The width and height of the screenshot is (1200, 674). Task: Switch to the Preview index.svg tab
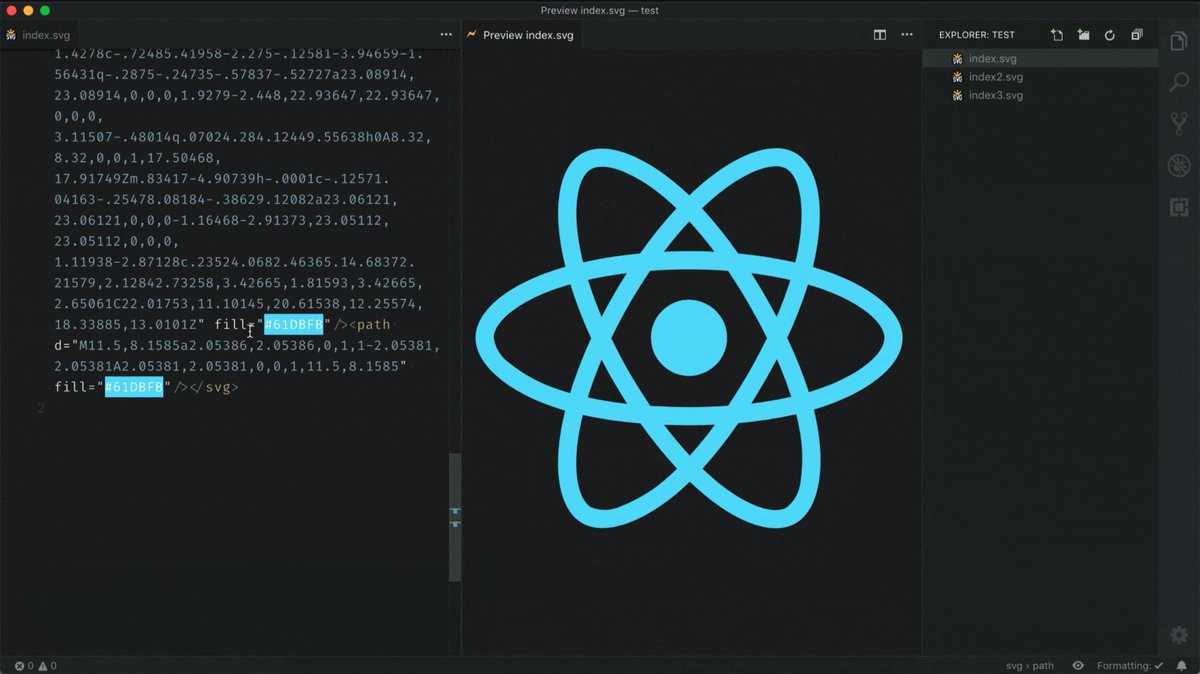[520, 35]
